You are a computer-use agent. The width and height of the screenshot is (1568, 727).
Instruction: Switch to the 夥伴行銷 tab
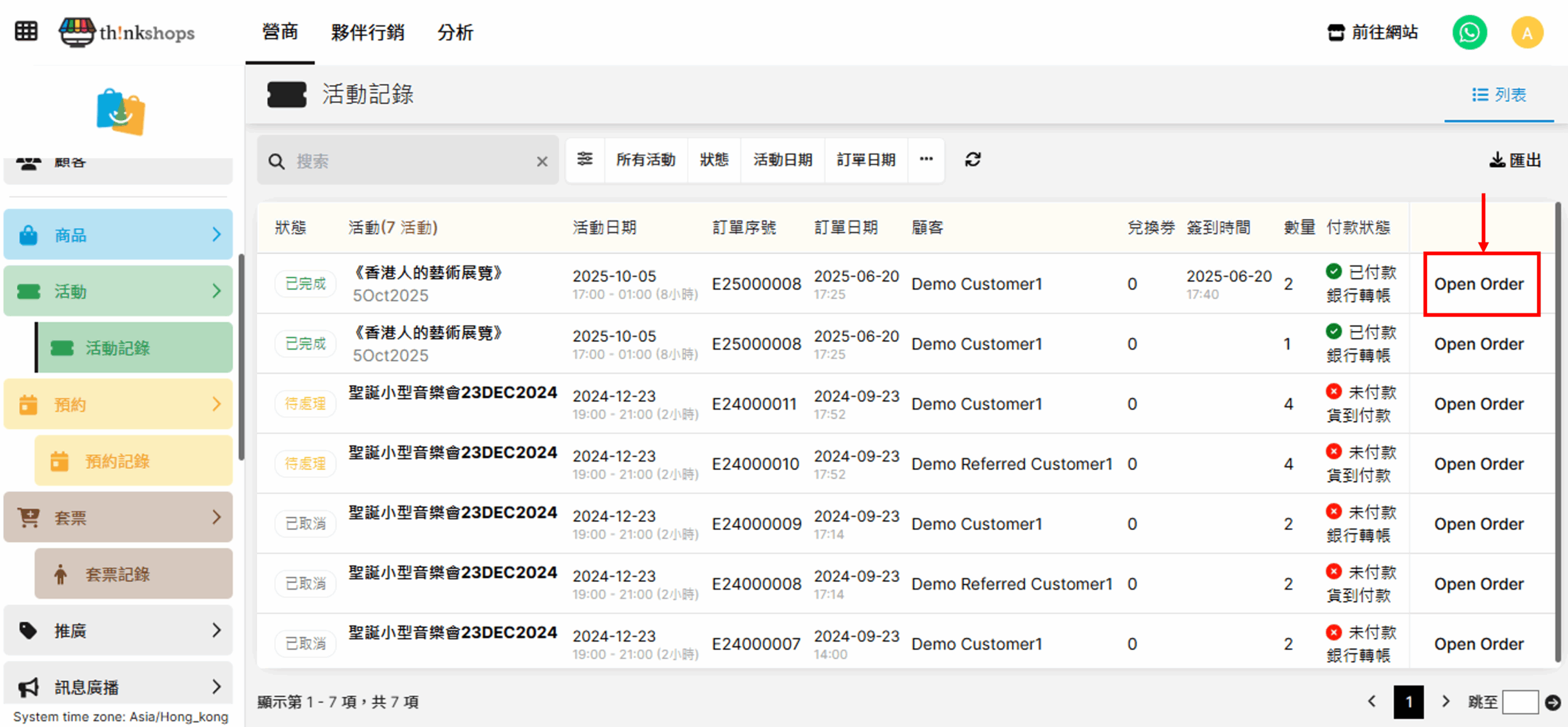click(x=367, y=32)
